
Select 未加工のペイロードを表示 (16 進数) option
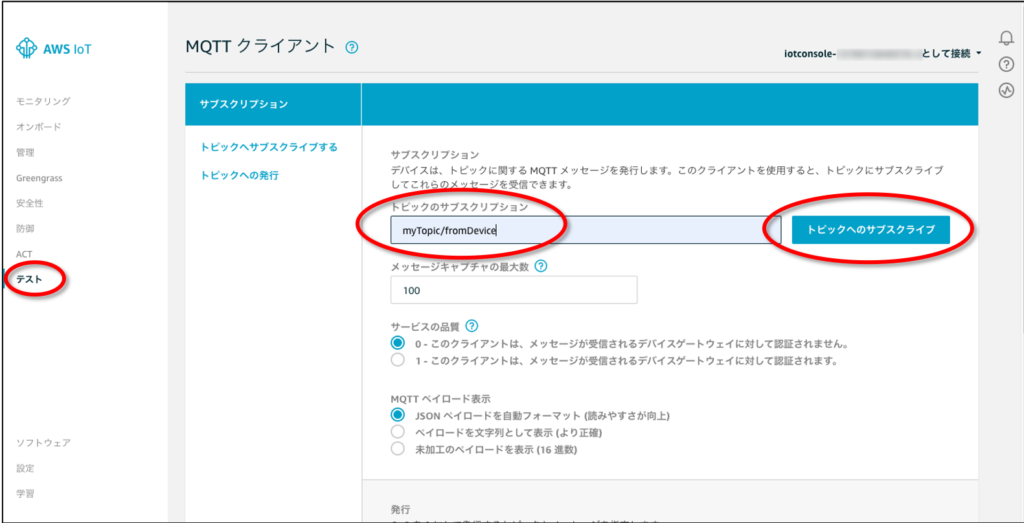point(399,449)
